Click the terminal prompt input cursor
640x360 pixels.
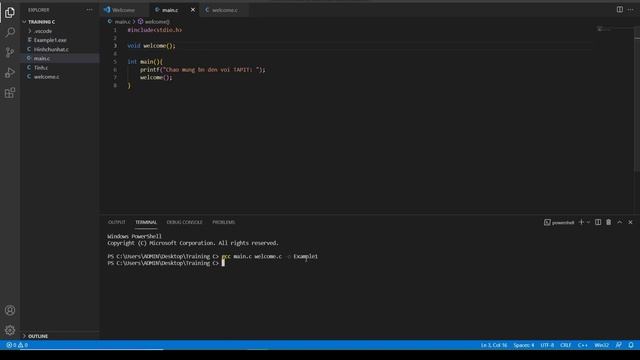pyautogui.click(x=223, y=263)
